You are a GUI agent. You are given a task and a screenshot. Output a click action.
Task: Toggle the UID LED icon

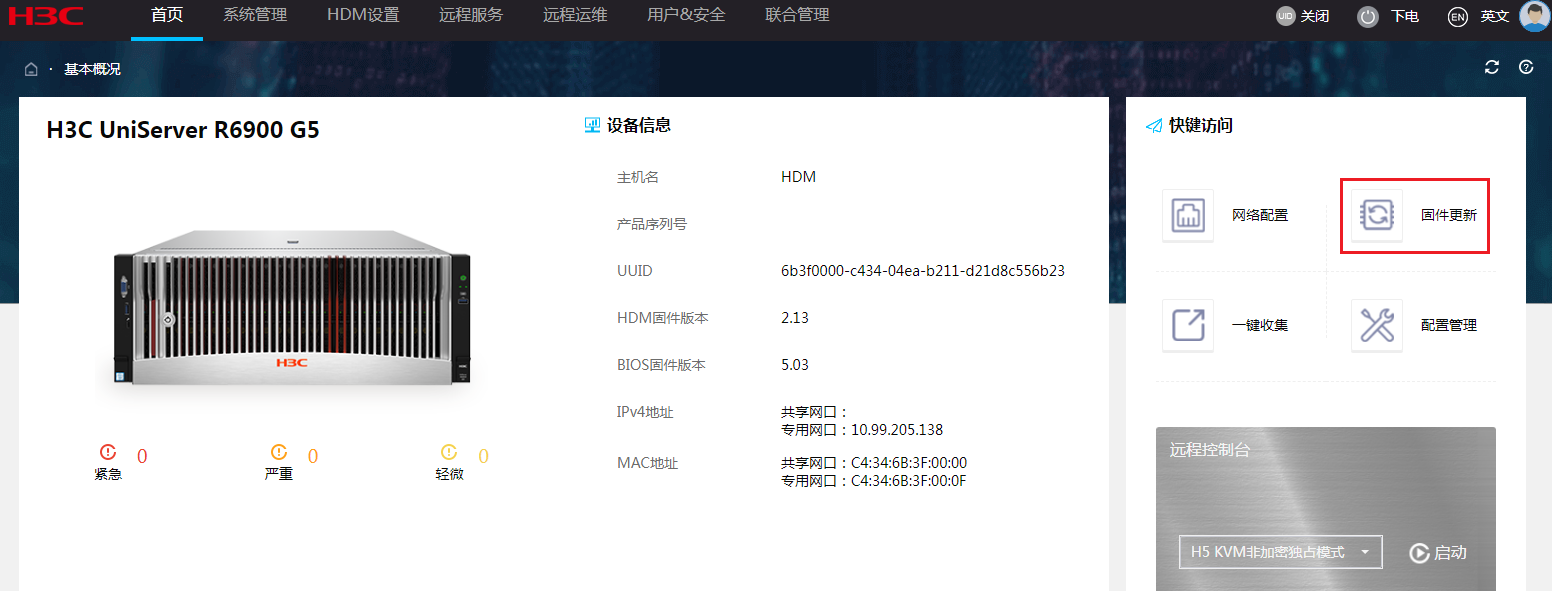click(x=1285, y=16)
